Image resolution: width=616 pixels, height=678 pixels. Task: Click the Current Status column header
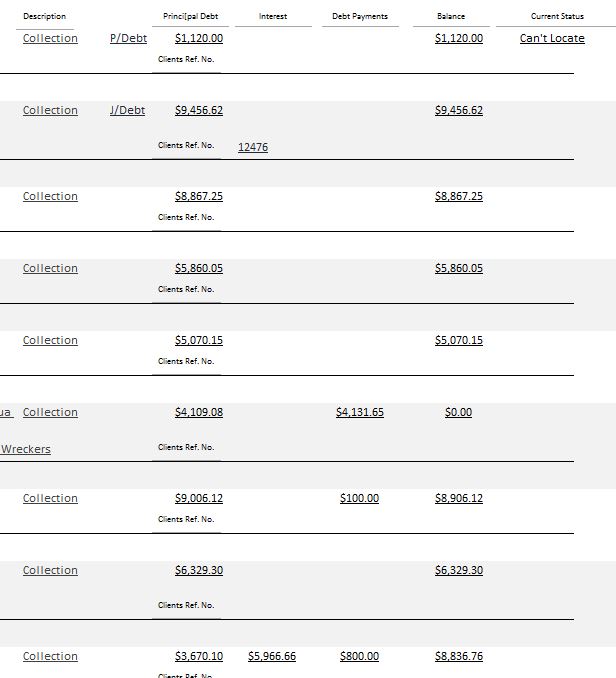tap(557, 16)
